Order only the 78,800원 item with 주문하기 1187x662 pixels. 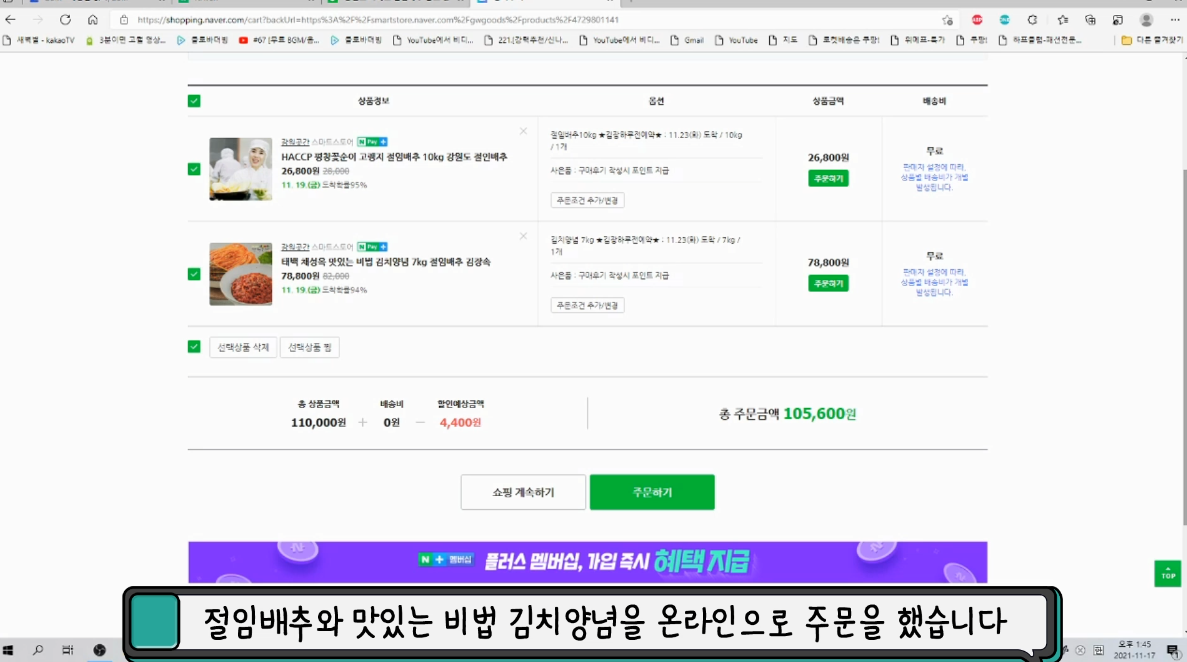coord(828,283)
